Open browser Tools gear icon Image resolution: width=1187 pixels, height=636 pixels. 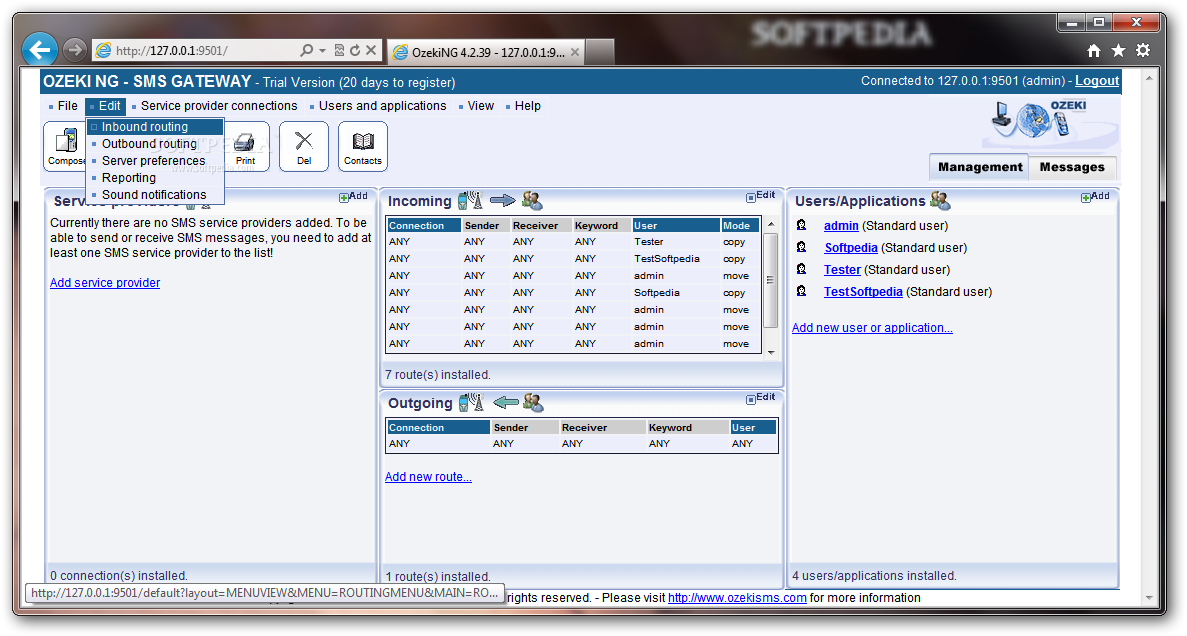tap(1143, 50)
